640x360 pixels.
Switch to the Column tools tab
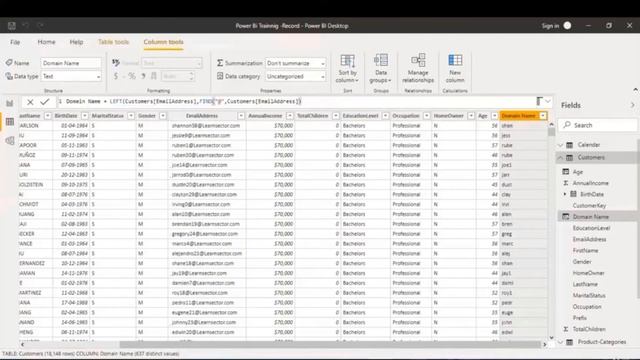163,42
